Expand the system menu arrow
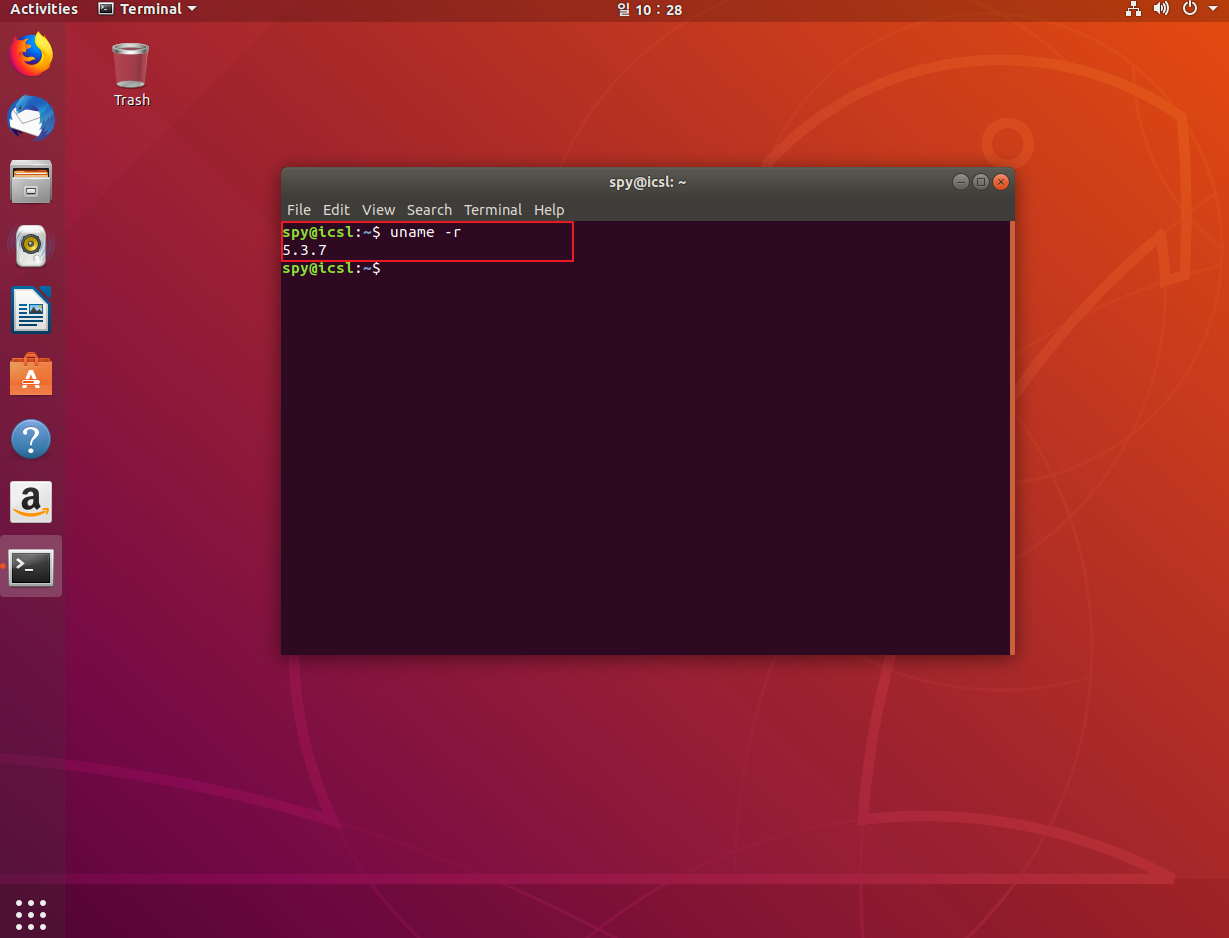Image resolution: width=1229 pixels, height=938 pixels. click(x=1211, y=9)
